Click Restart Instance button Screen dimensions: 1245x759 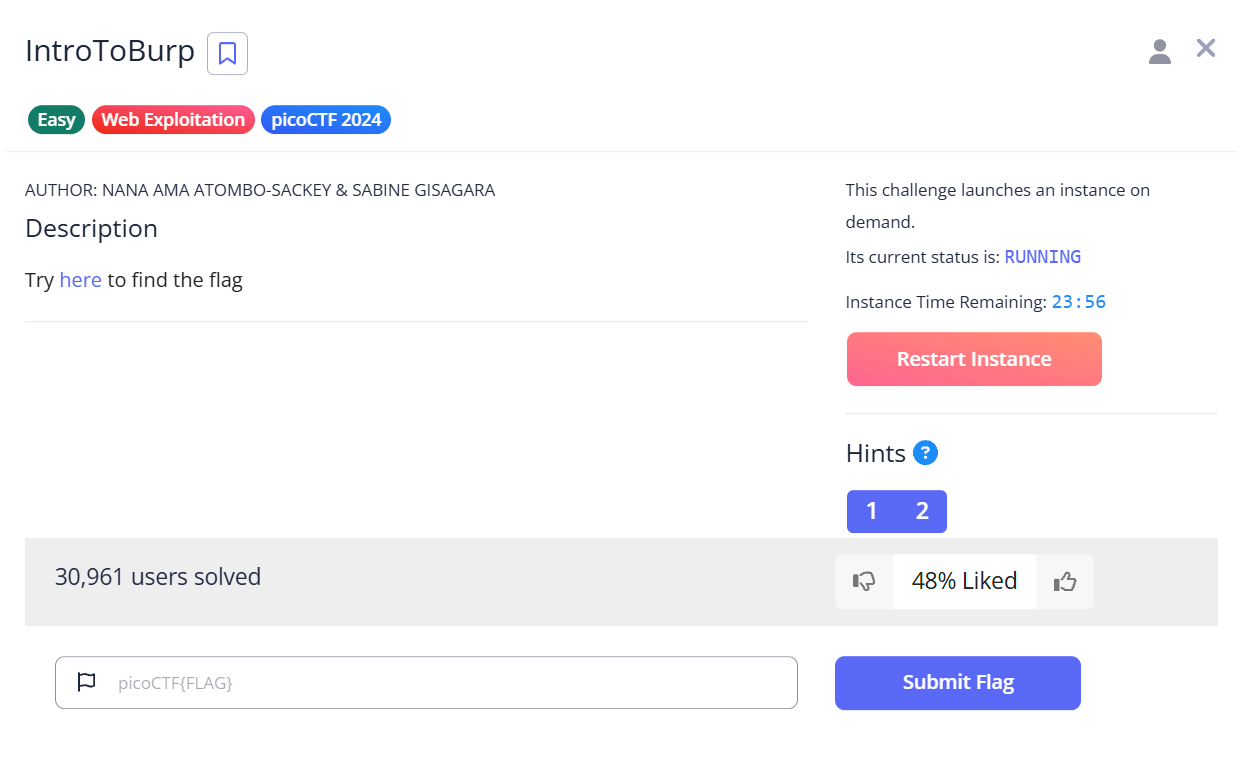(974, 359)
